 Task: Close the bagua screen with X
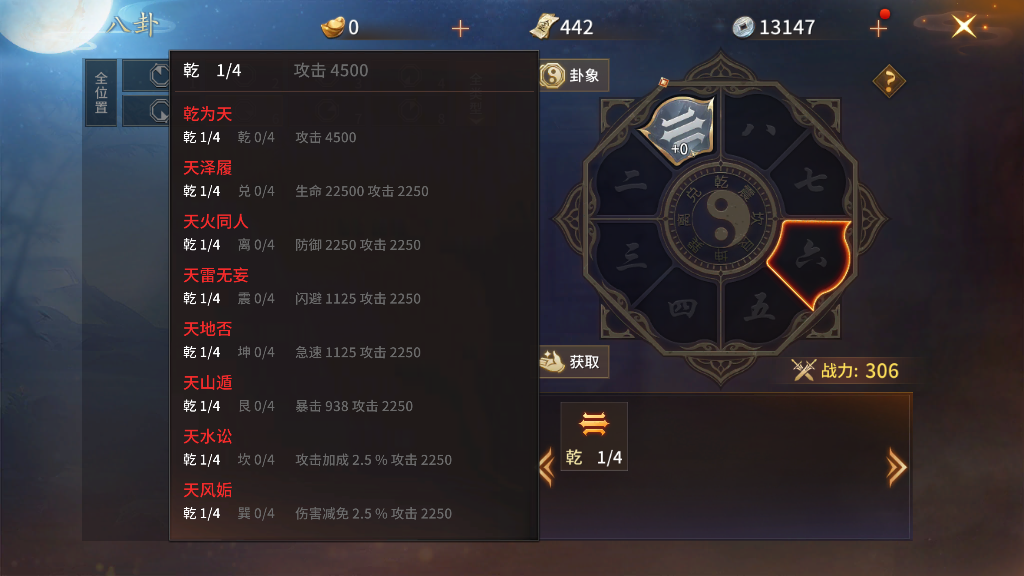click(964, 27)
